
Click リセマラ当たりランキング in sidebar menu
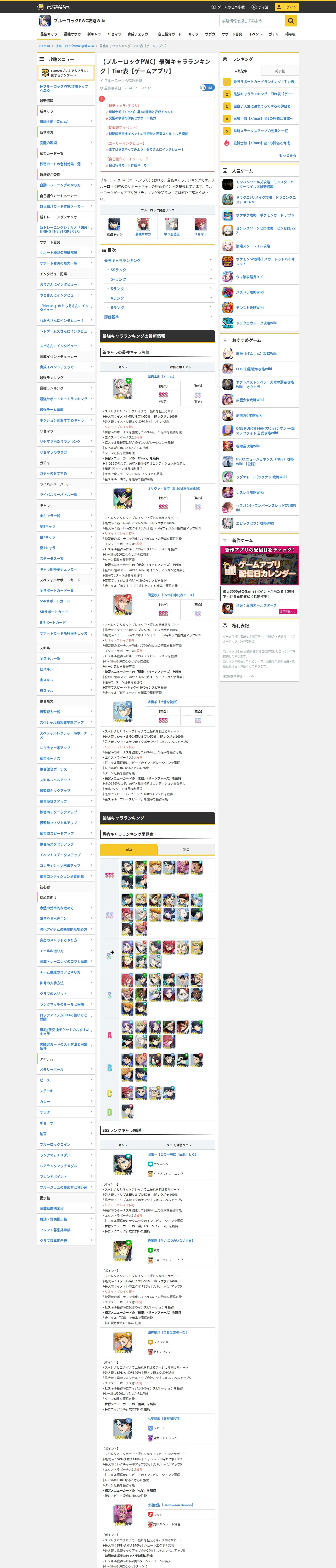click(66, 441)
